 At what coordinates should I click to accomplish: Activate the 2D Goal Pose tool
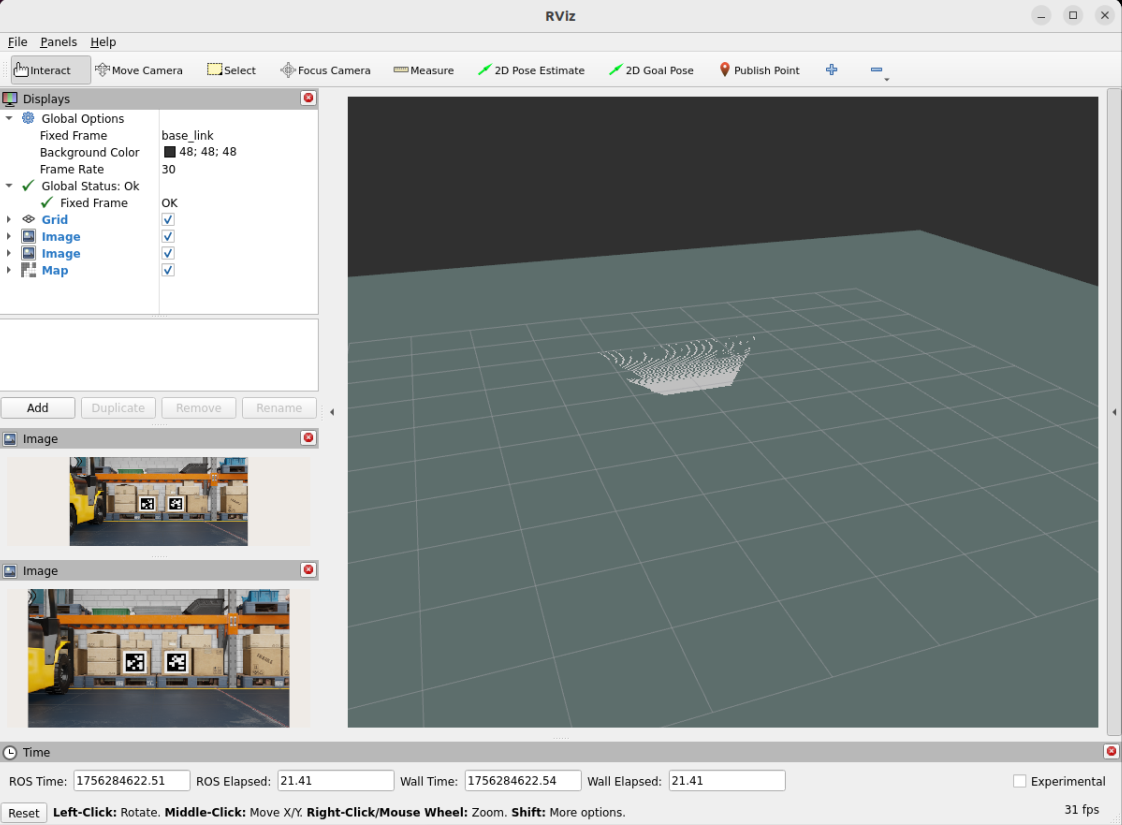pyautogui.click(x=651, y=70)
